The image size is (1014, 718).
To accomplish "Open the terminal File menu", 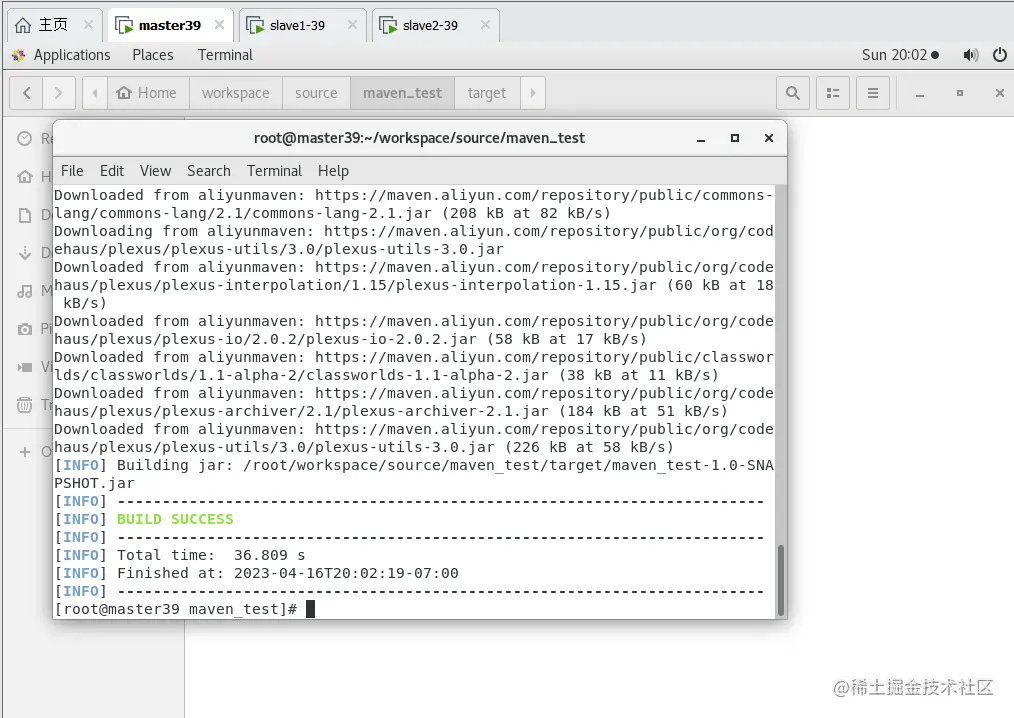I will tap(72, 171).
